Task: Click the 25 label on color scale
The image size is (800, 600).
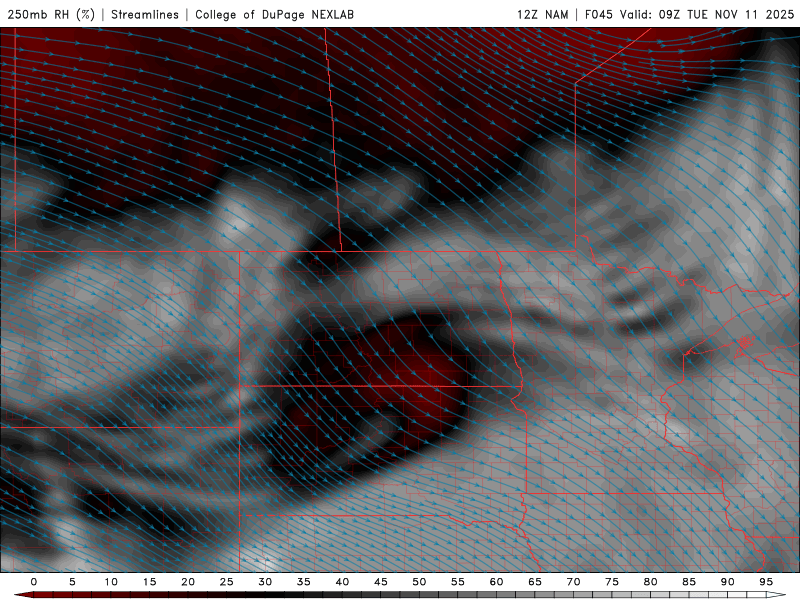Action: [227, 582]
